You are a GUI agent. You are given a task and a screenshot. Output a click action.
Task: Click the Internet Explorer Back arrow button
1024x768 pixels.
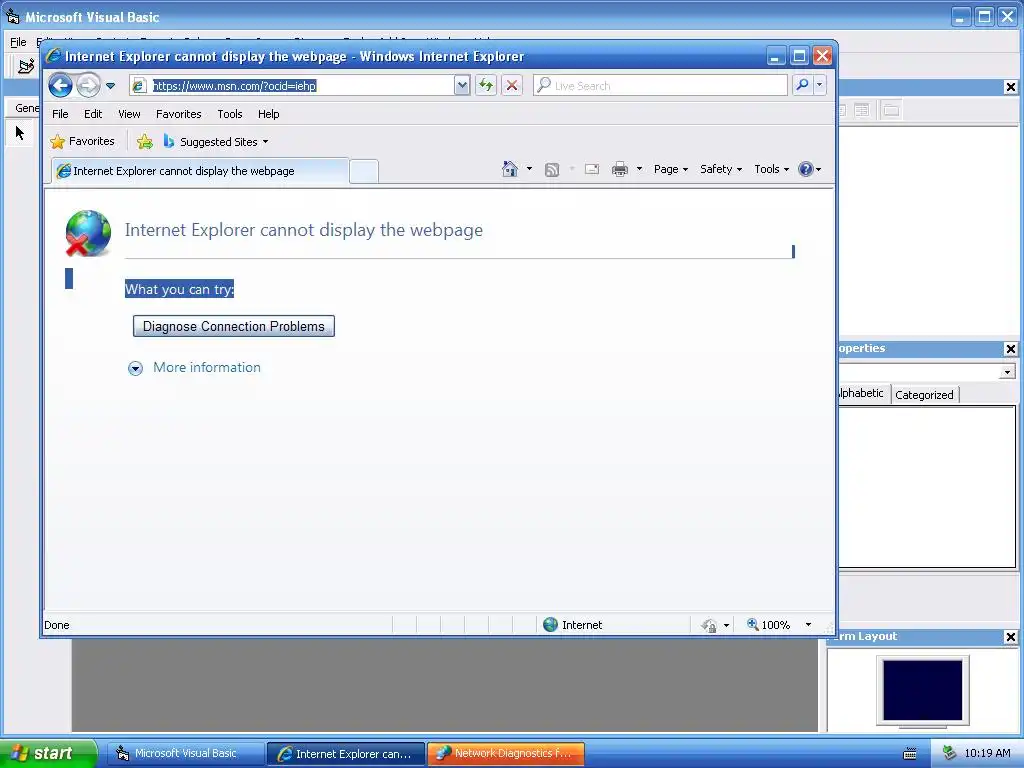[60, 86]
